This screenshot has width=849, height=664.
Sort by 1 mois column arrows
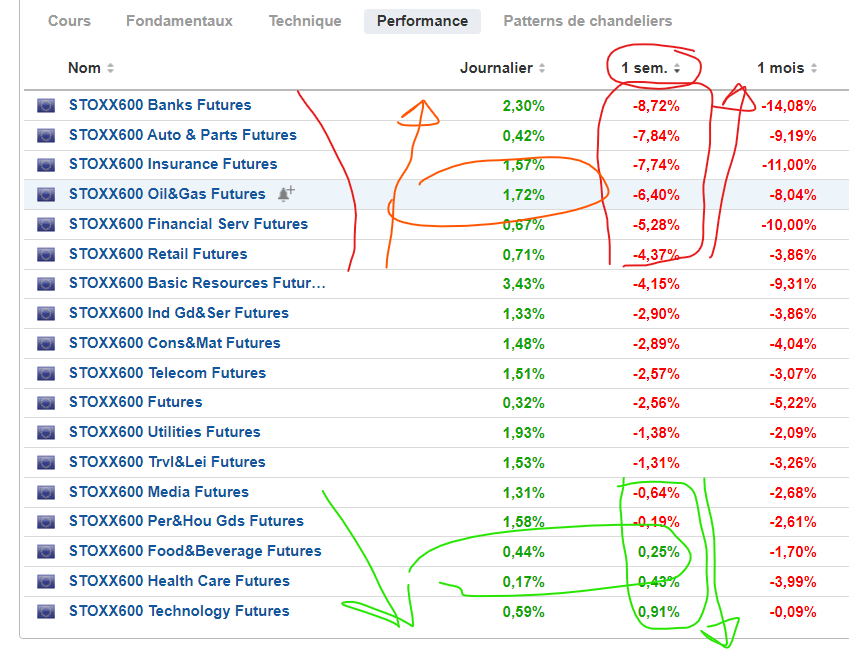click(814, 68)
